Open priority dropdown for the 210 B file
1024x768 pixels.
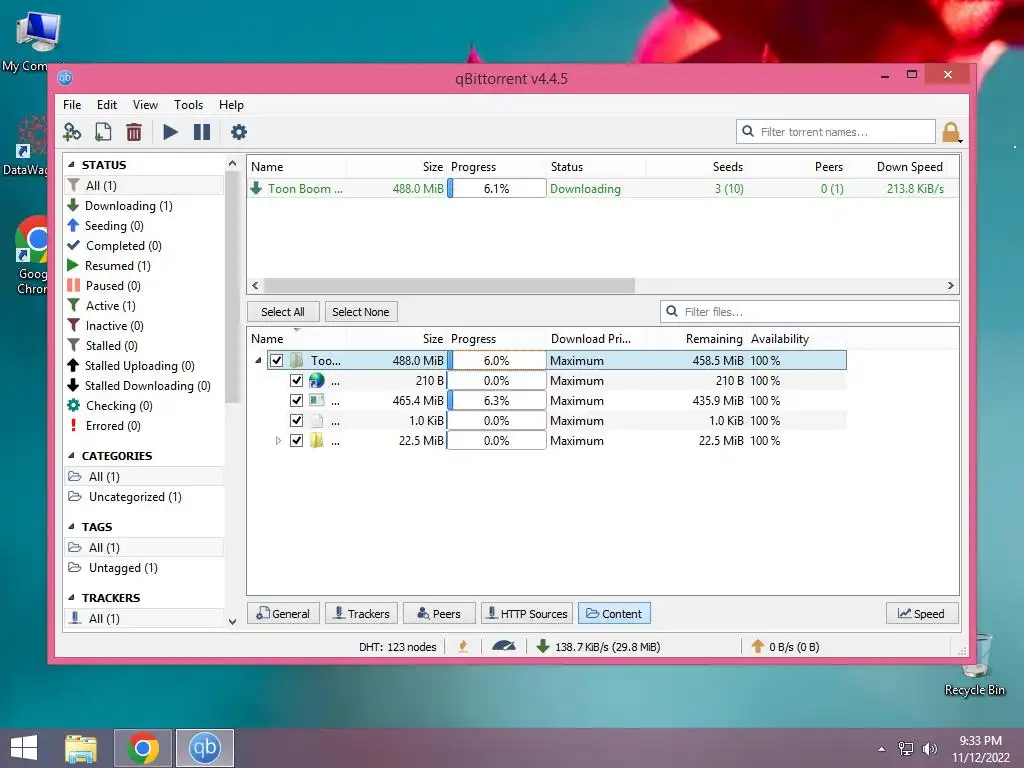(x=596, y=381)
